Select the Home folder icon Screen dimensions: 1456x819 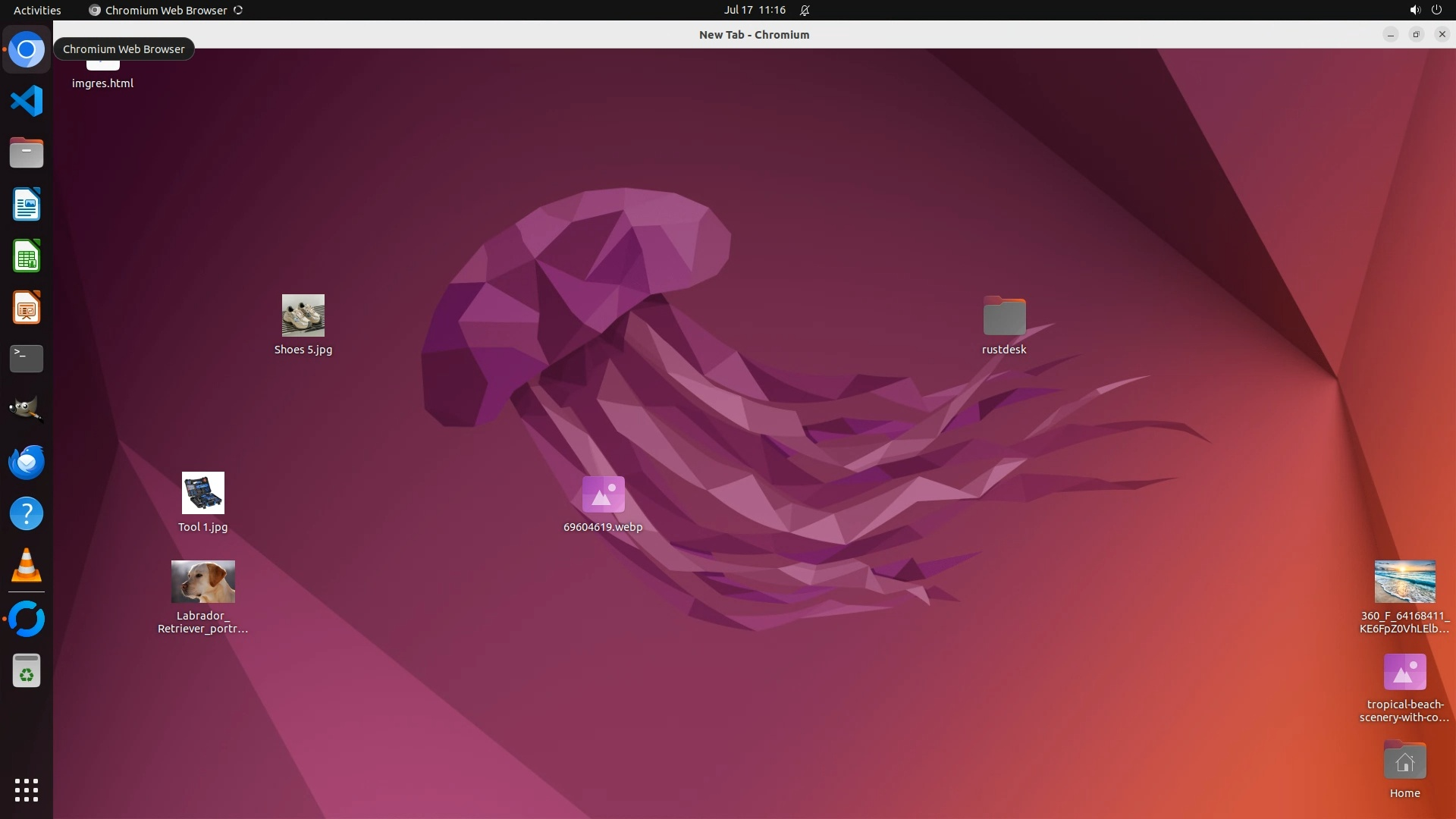click(x=1404, y=761)
